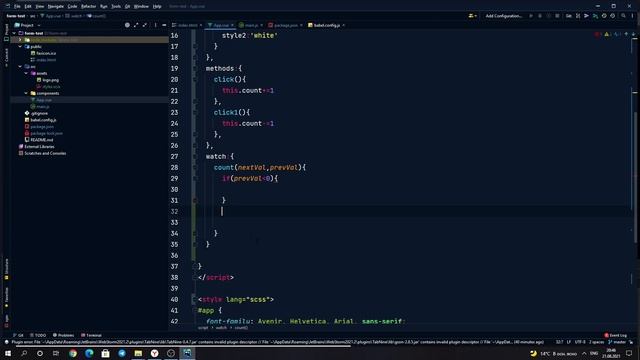The height and width of the screenshot is (360, 640).
Task: Select babel.config.js in project tree
Action: click(43, 120)
